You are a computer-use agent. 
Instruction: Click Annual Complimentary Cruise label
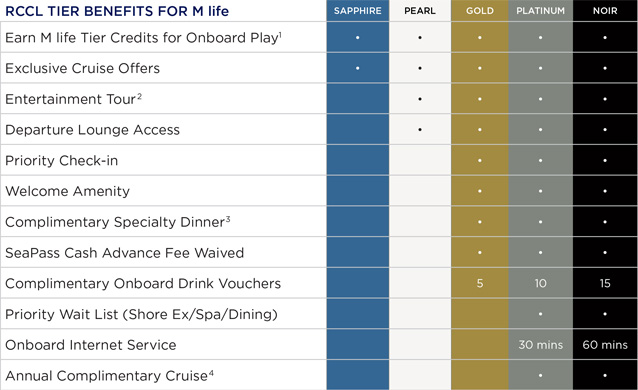click(x=109, y=376)
